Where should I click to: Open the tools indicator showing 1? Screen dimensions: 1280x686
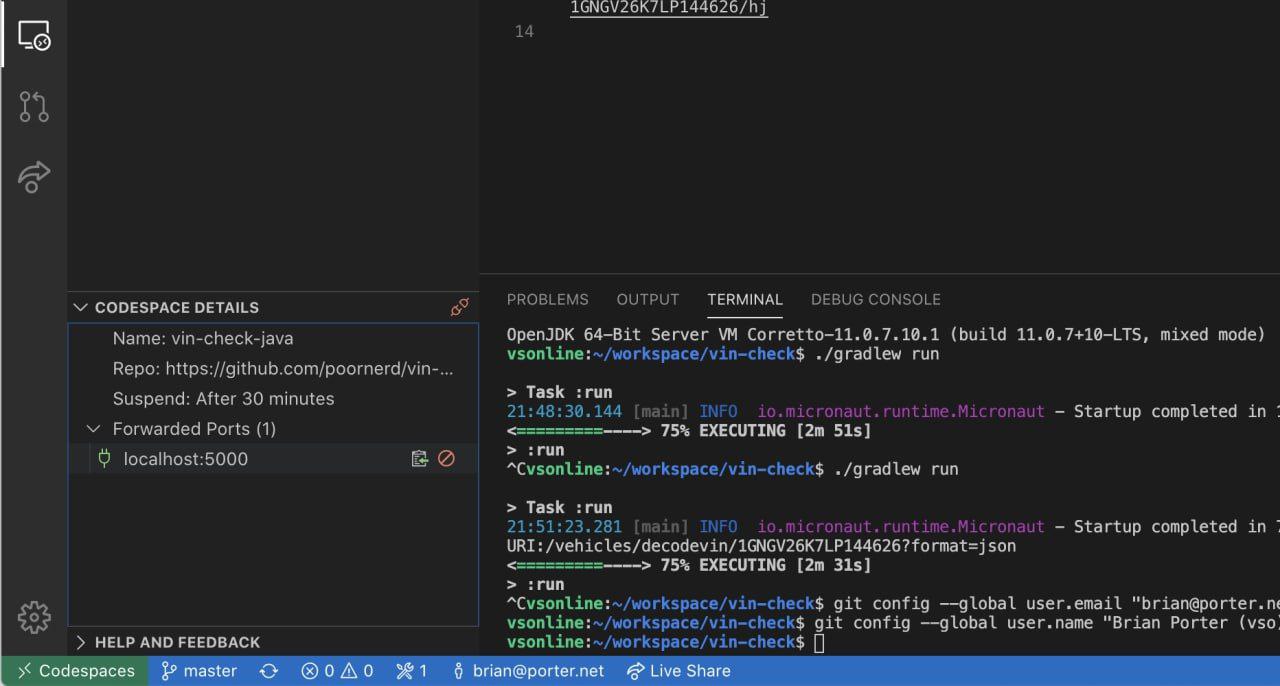[411, 671]
